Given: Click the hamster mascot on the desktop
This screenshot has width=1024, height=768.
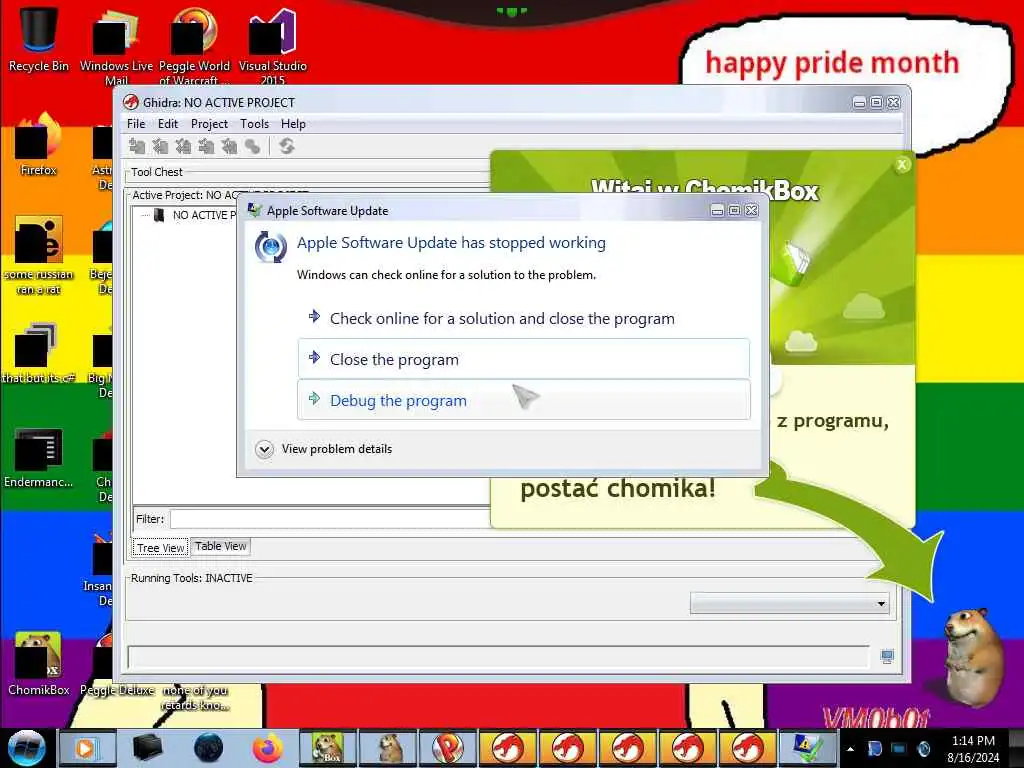Looking at the screenshot, I should pyautogui.click(x=974, y=656).
